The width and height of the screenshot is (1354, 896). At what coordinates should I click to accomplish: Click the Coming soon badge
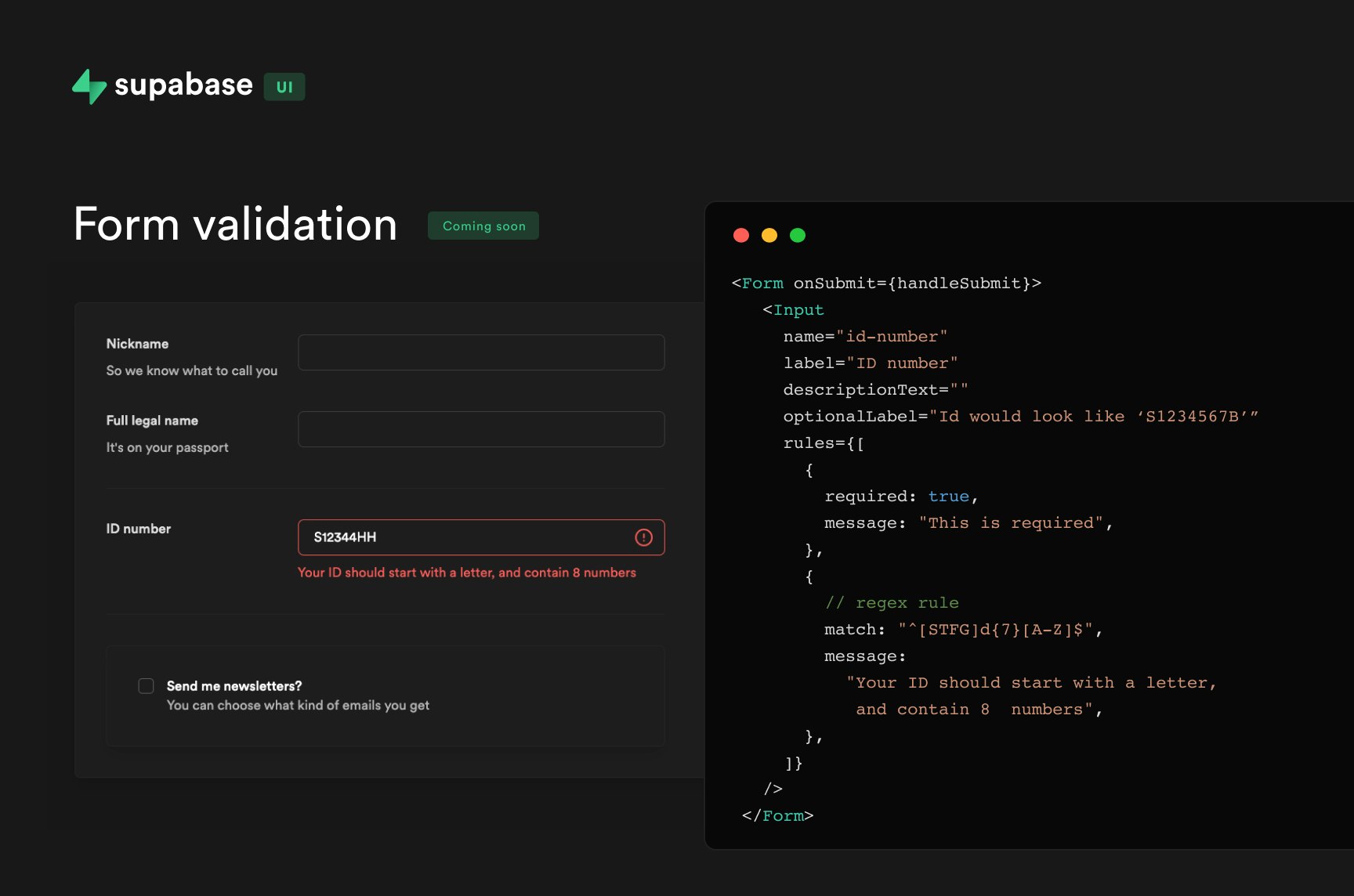pos(483,226)
